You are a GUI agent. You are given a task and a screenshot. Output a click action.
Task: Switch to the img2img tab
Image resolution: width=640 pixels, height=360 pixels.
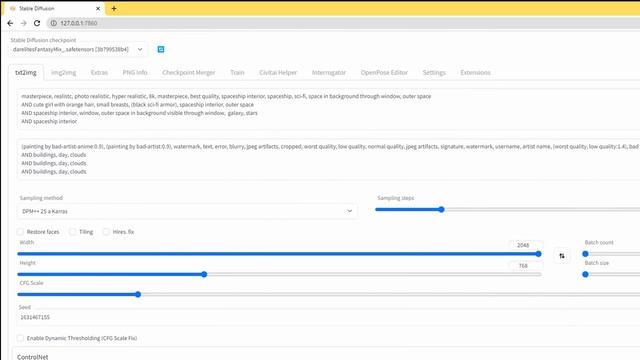(x=64, y=73)
